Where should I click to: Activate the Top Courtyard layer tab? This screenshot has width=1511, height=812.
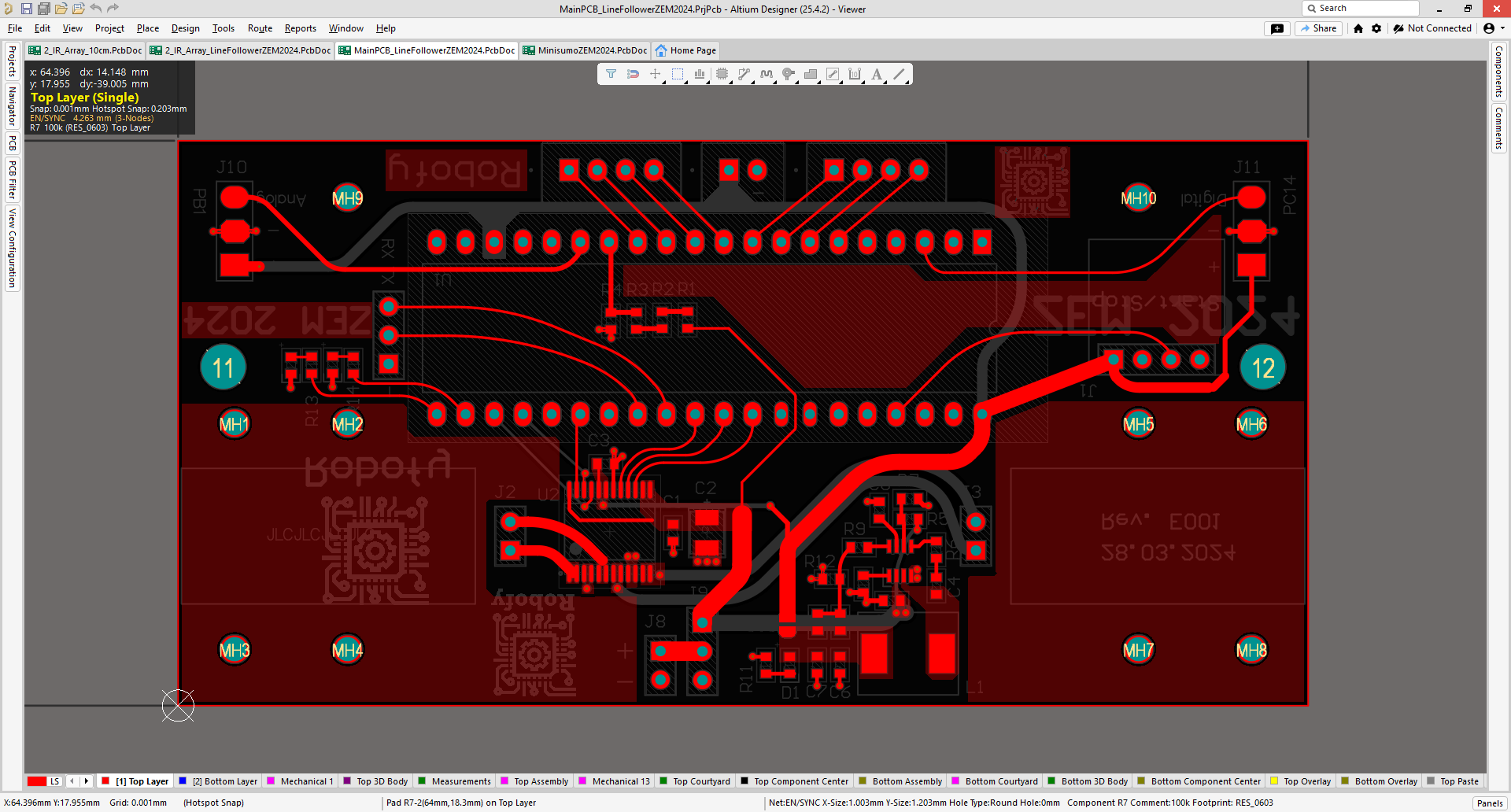pyautogui.click(x=695, y=781)
